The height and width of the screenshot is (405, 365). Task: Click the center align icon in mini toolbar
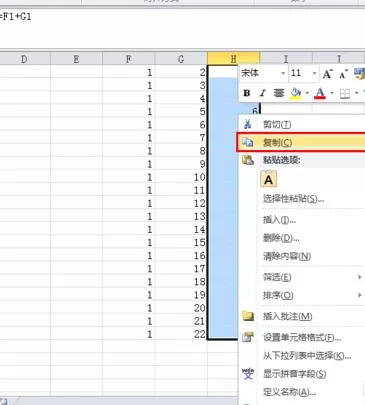[279, 93]
